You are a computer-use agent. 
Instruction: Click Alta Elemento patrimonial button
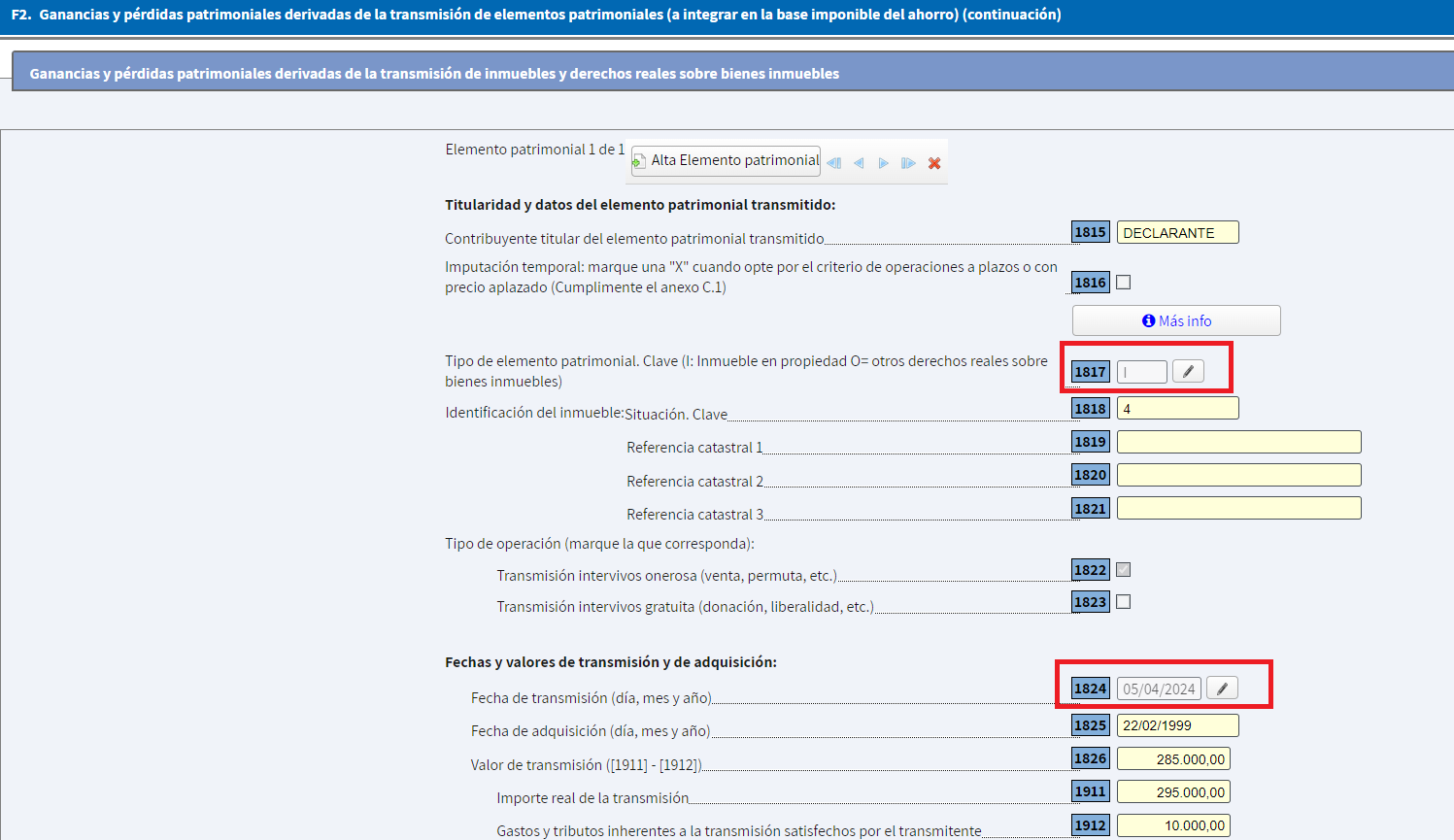click(726, 160)
